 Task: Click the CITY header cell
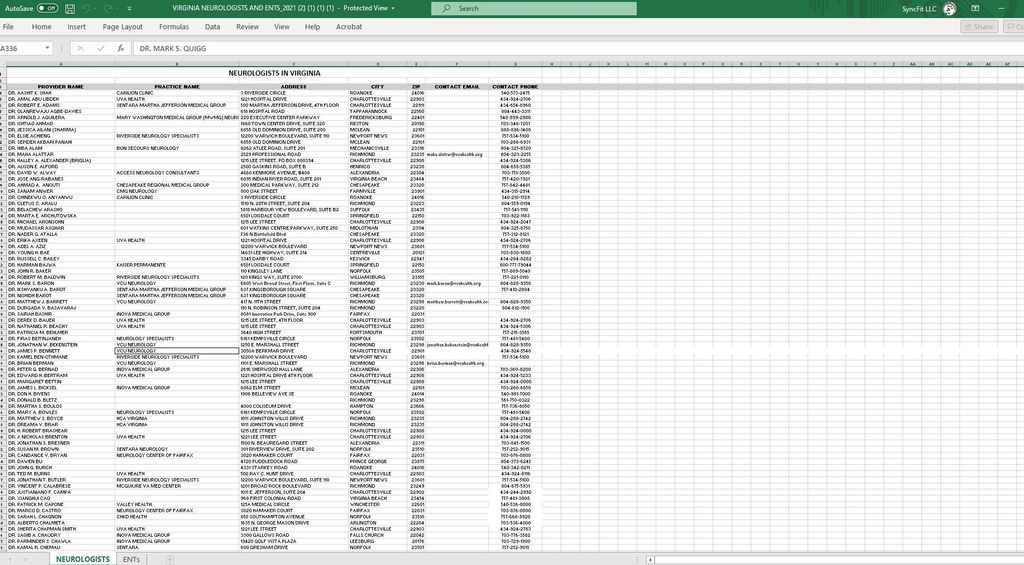coord(377,86)
